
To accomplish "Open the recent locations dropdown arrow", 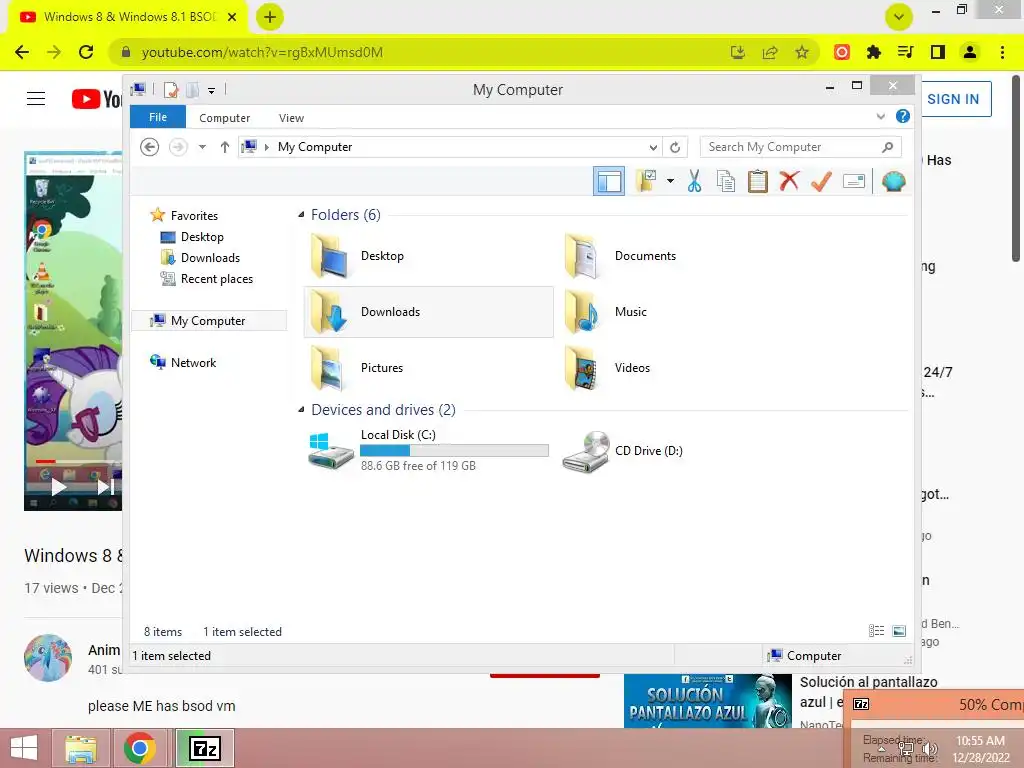I will [x=202, y=147].
